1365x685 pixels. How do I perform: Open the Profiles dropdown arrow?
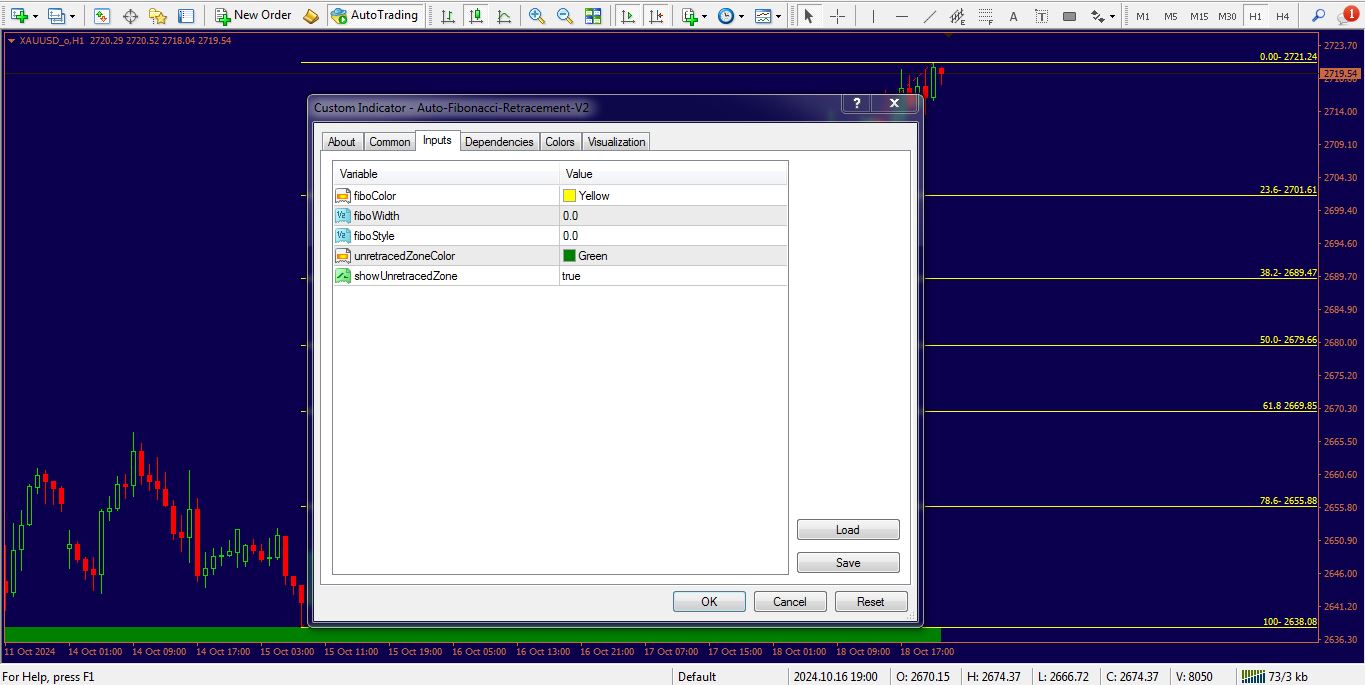coord(73,17)
